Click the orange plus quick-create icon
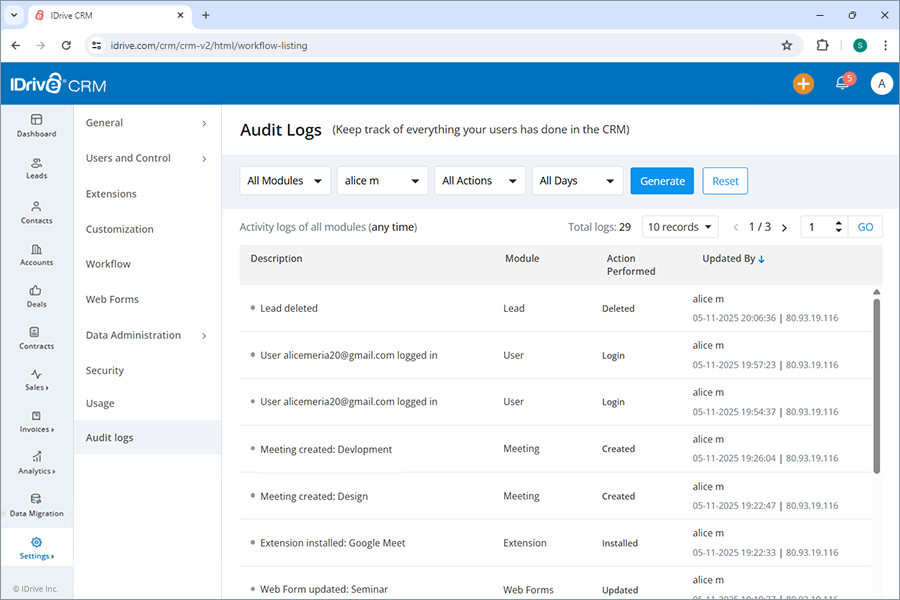This screenshot has height=600, width=900. (803, 84)
